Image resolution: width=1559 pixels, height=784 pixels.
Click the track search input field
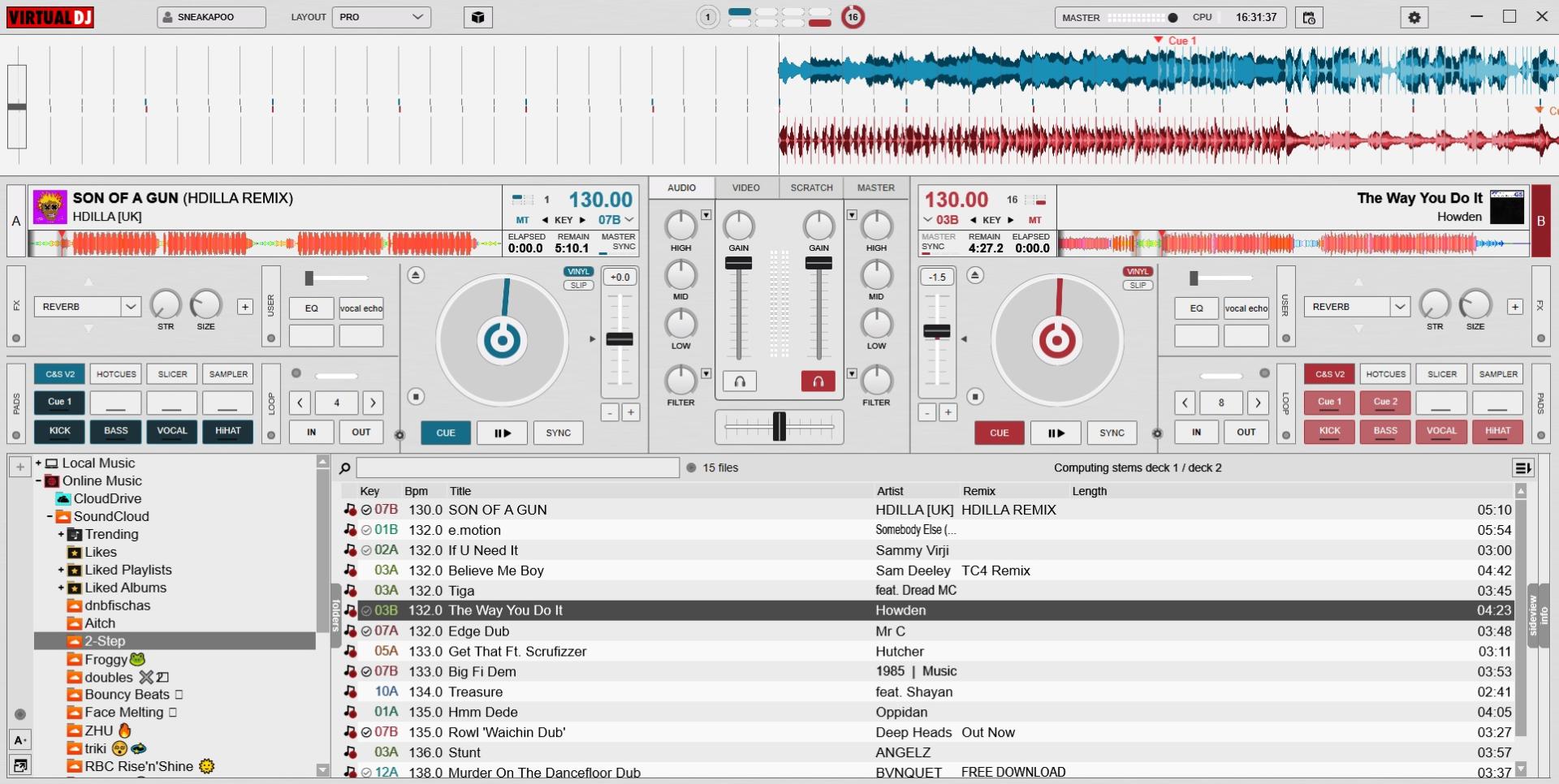pos(517,467)
